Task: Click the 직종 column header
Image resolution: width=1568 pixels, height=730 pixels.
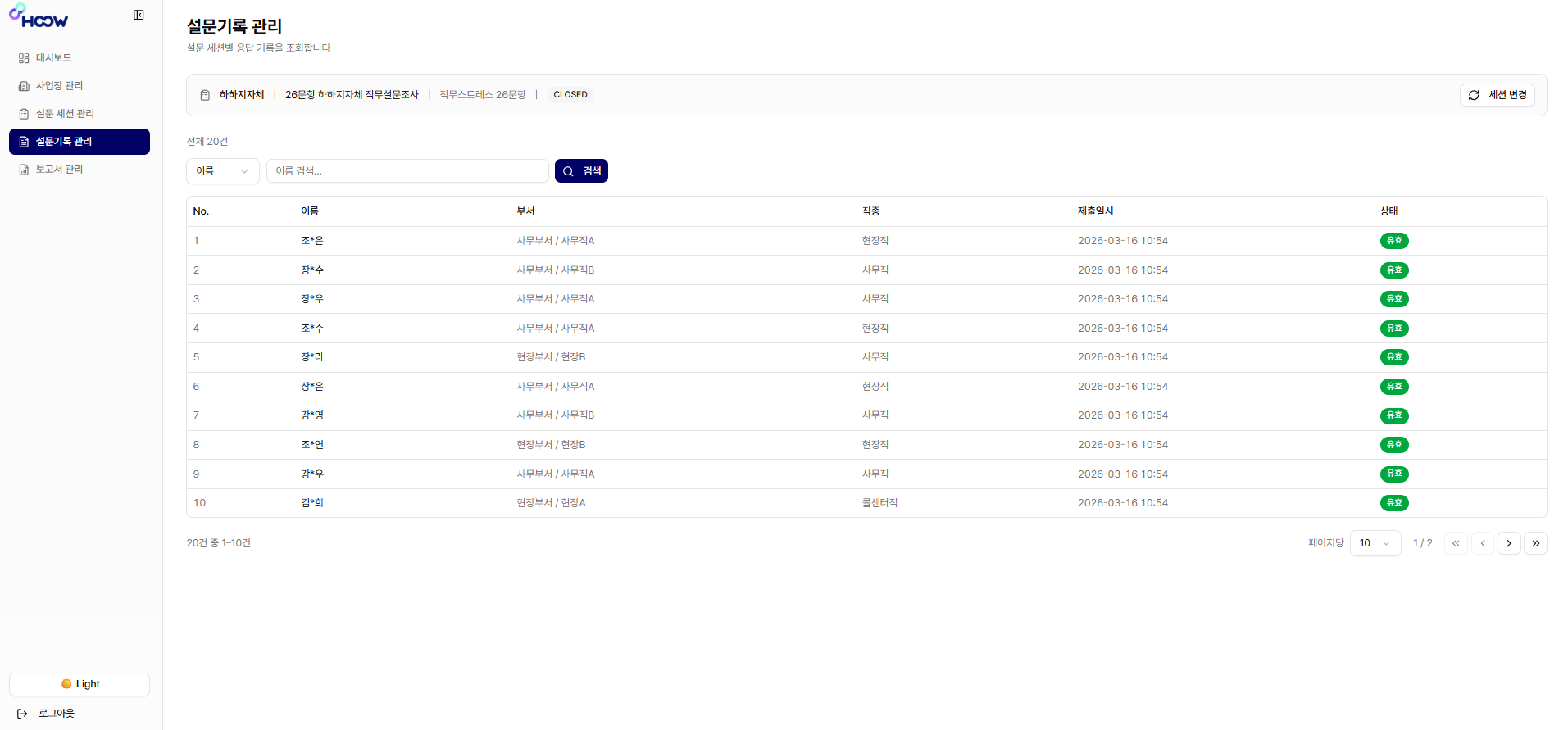Action: point(870,211)
